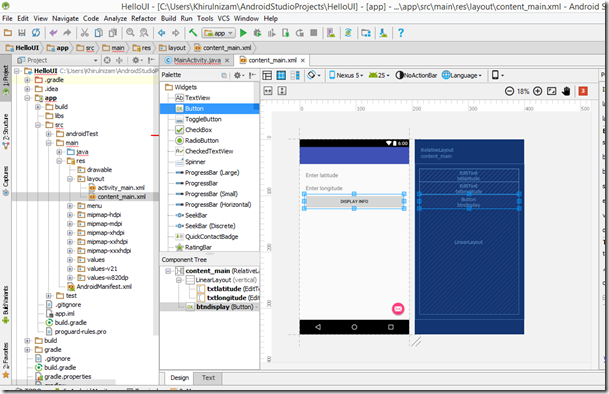Click the zoom out minus icon
Image resolution: width=609 pixels, height=394 pixels.
[x=509, y=91]
